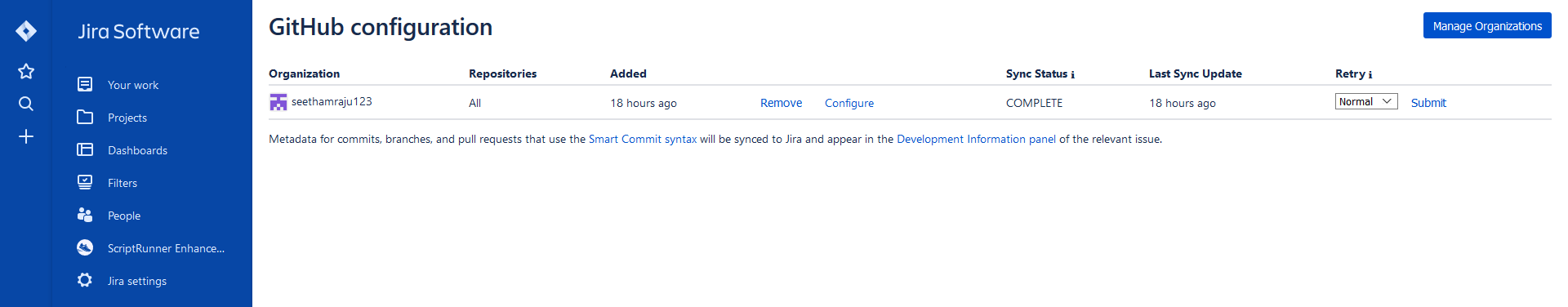Click the People icon

tap(85, 215)
